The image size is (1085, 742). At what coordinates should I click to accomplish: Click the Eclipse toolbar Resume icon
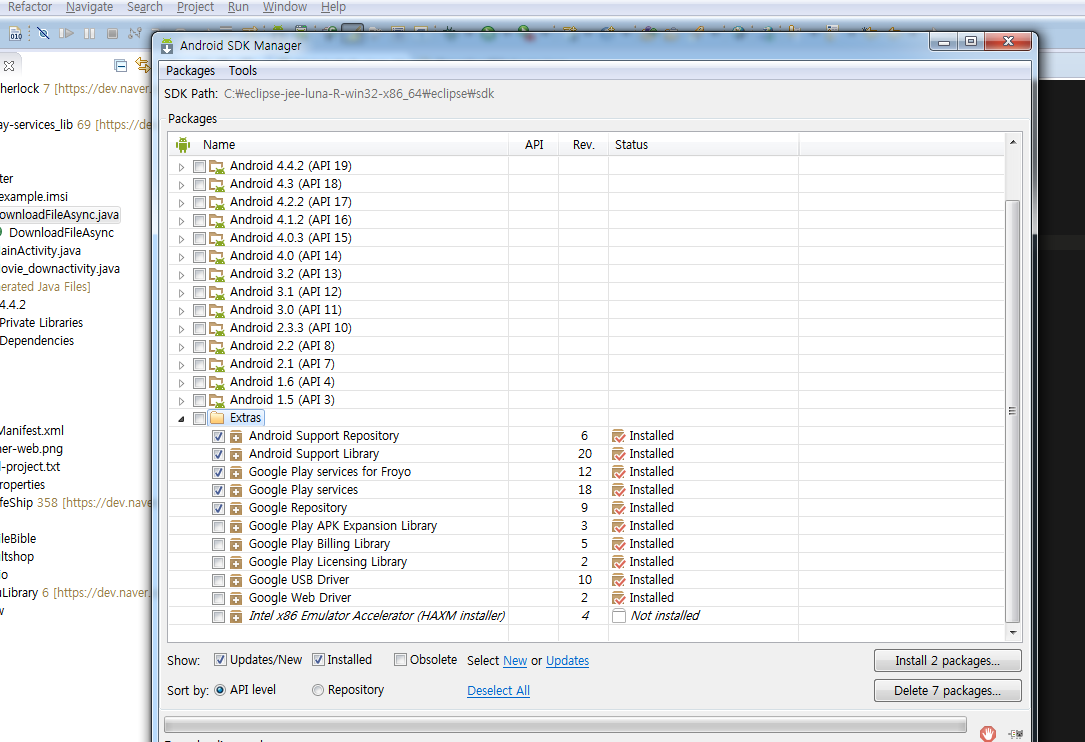(66, 33)
